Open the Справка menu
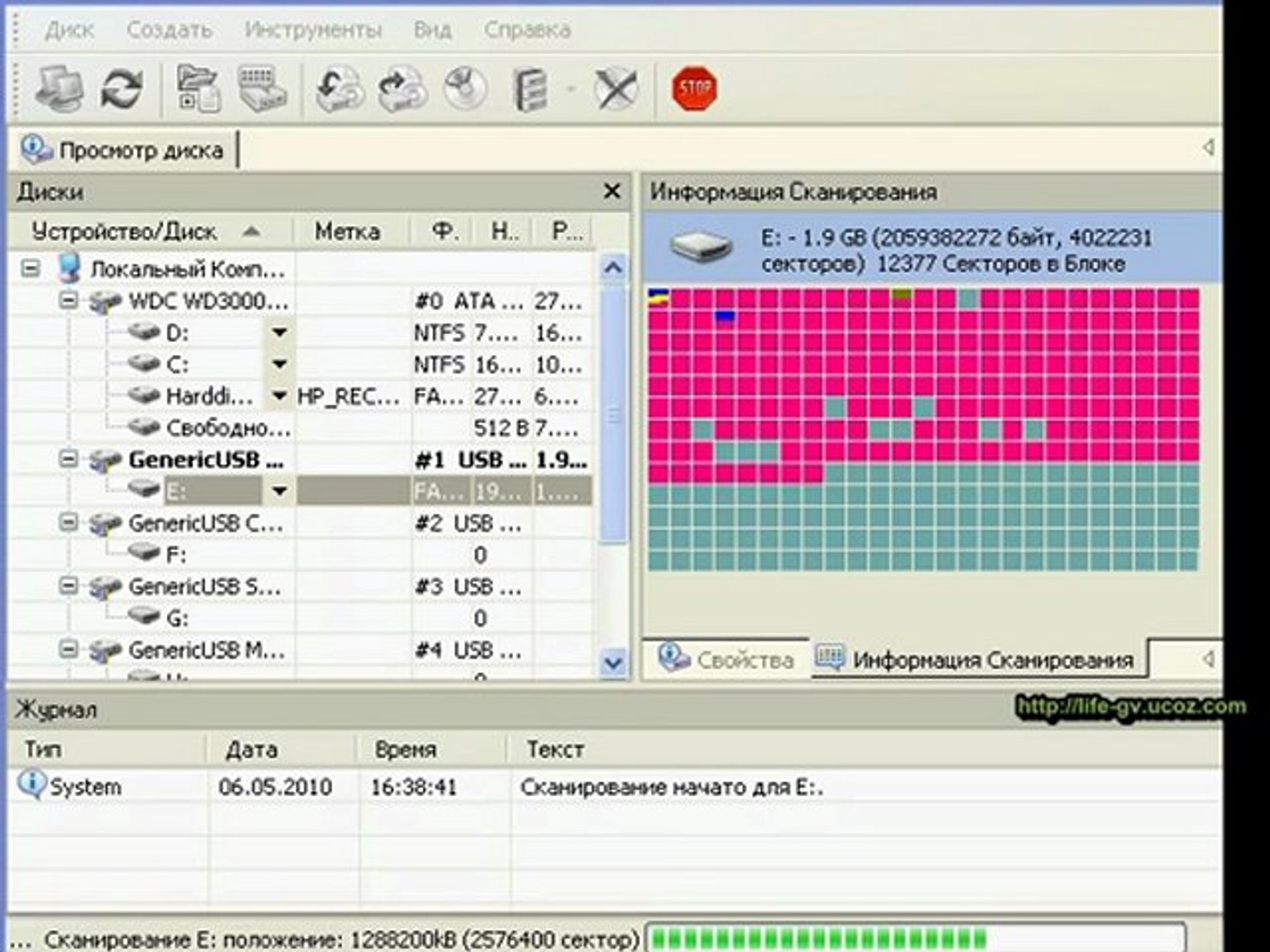 (527, 29)
